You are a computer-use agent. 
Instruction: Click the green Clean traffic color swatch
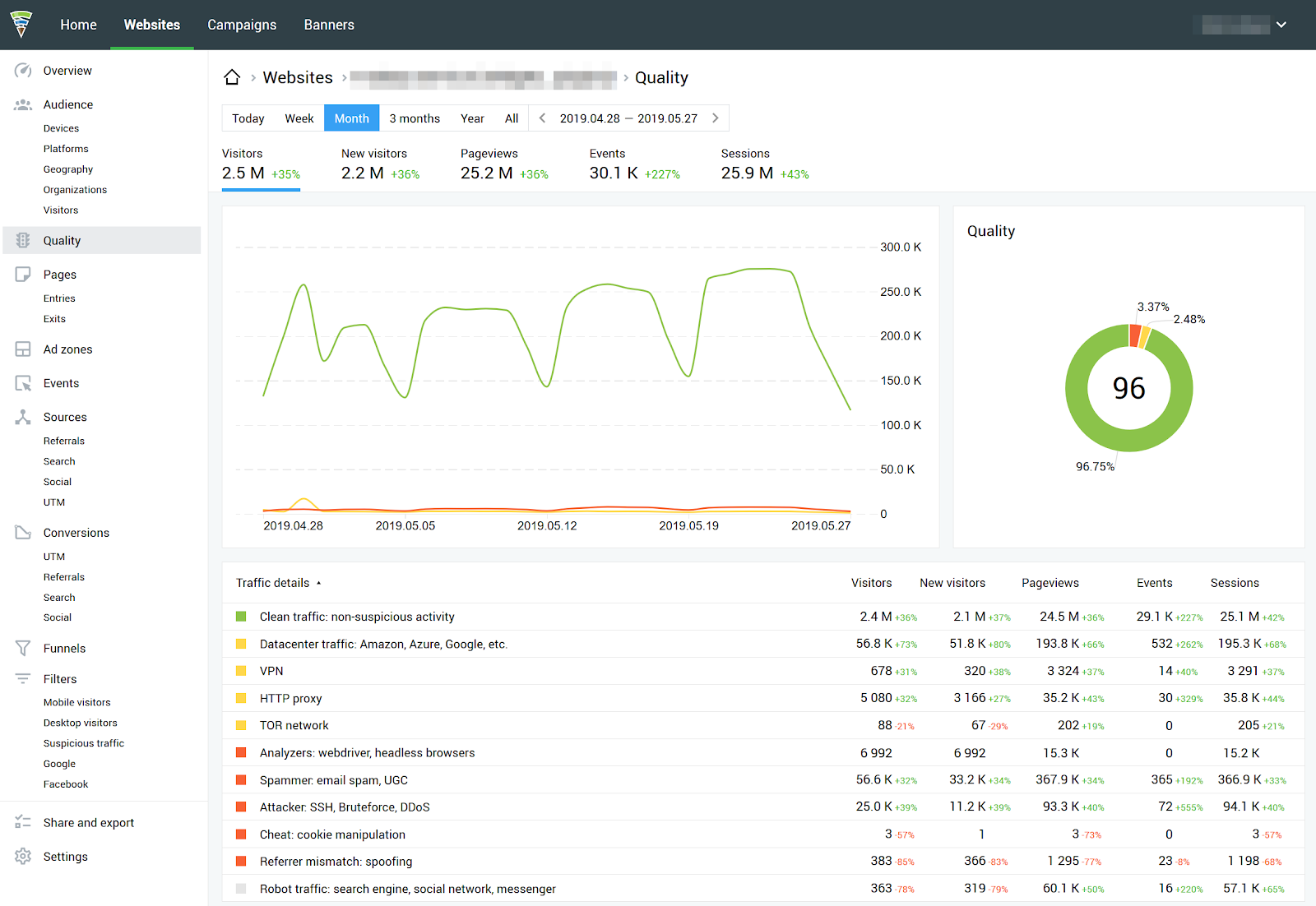click(x=241, y=617)
